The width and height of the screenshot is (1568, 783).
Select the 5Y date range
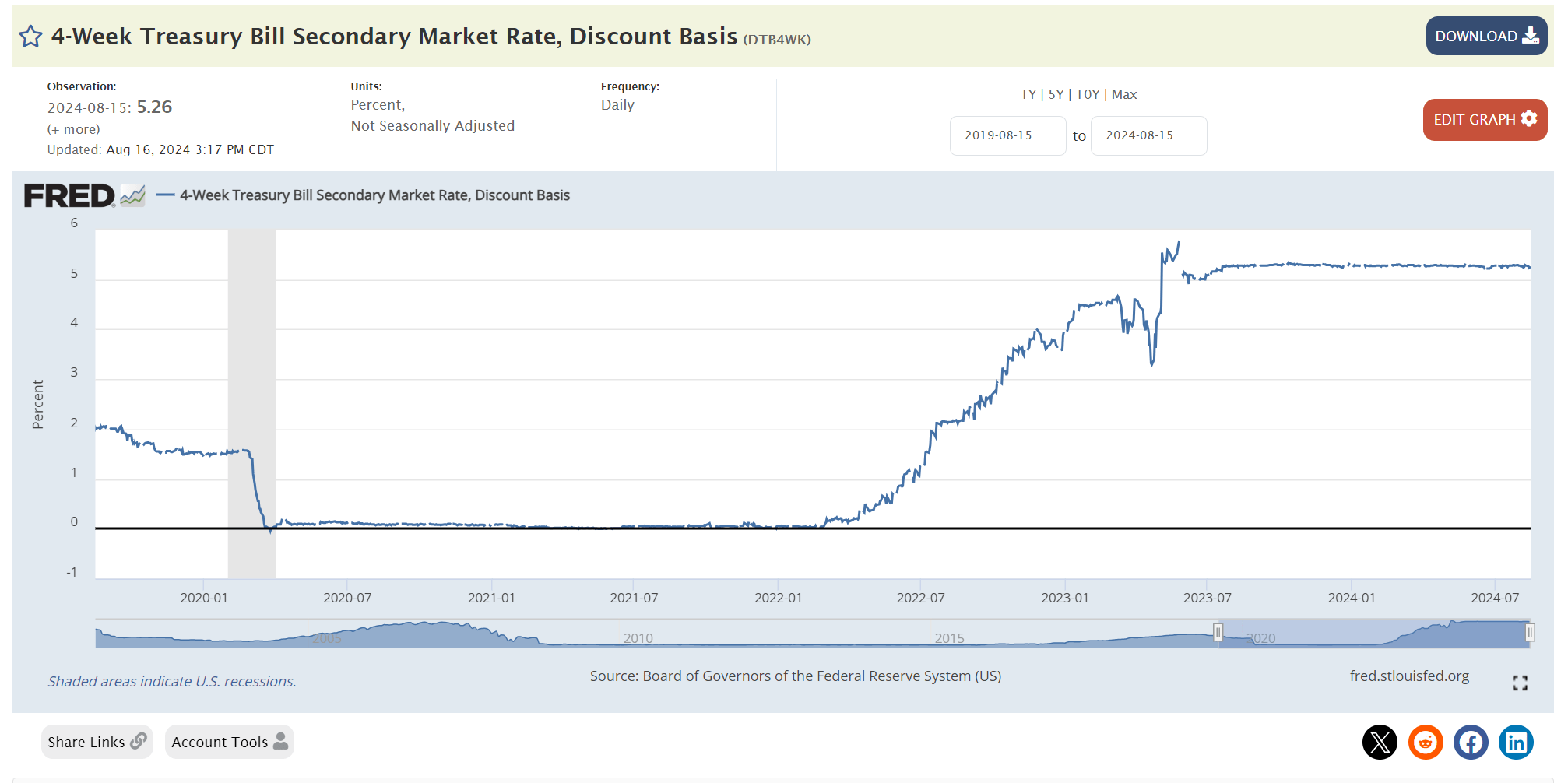pyautogui.click(x=1056, y=94)
